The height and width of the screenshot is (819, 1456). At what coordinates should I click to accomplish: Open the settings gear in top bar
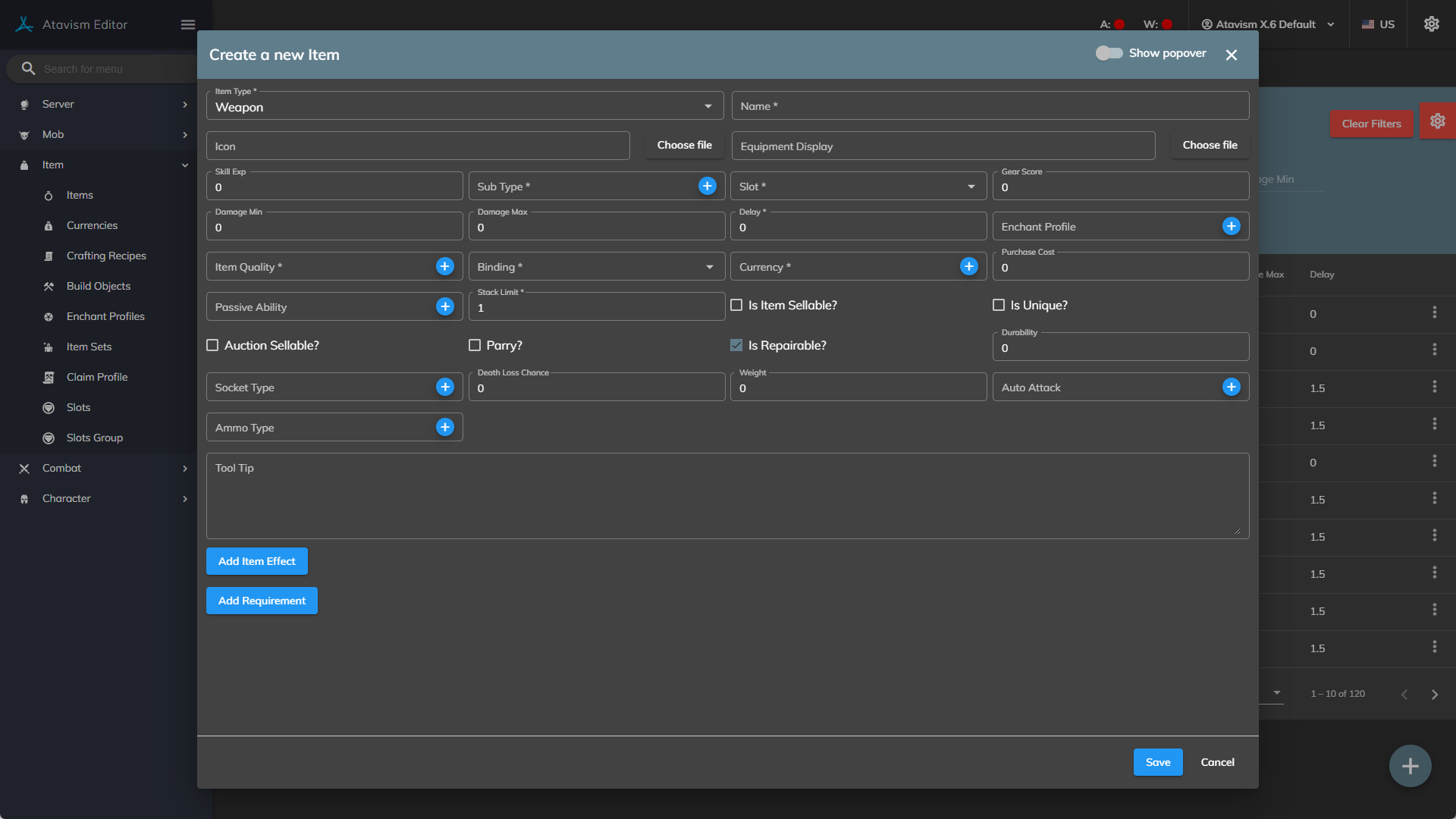[x=1431, y=24]
